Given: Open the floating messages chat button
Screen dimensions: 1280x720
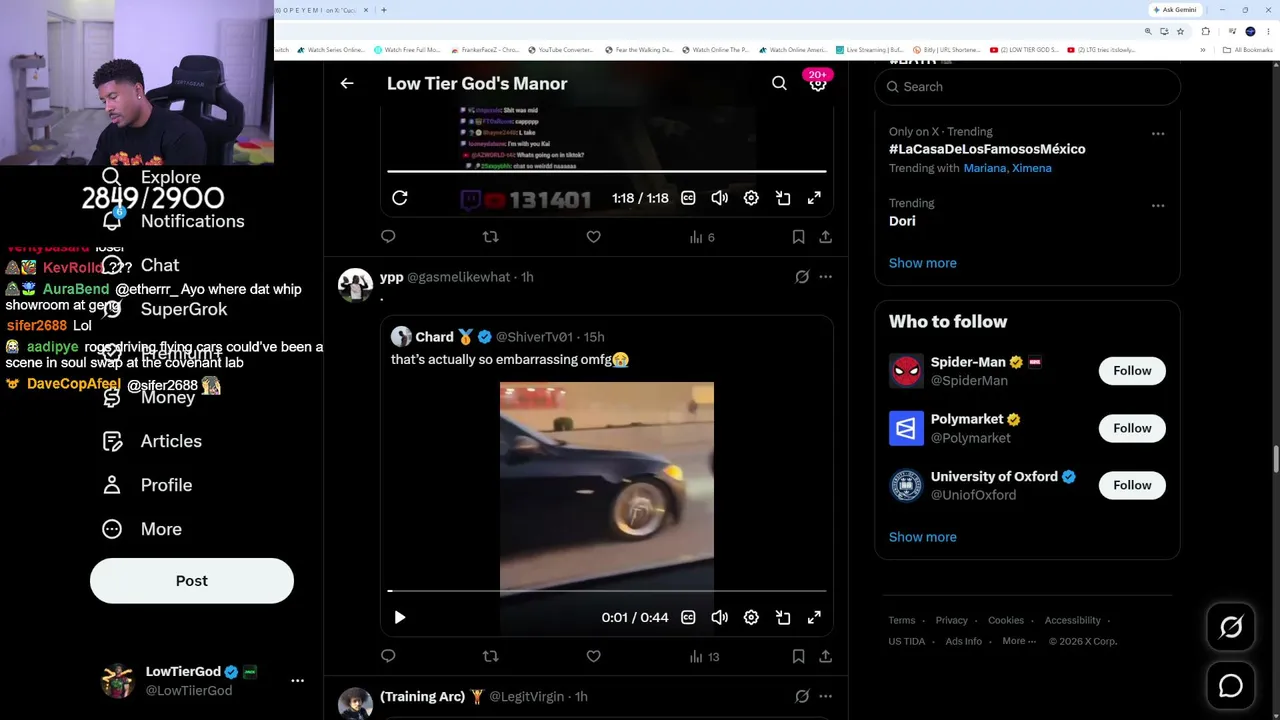Looking at the screenshot, I should (1231, 686).
